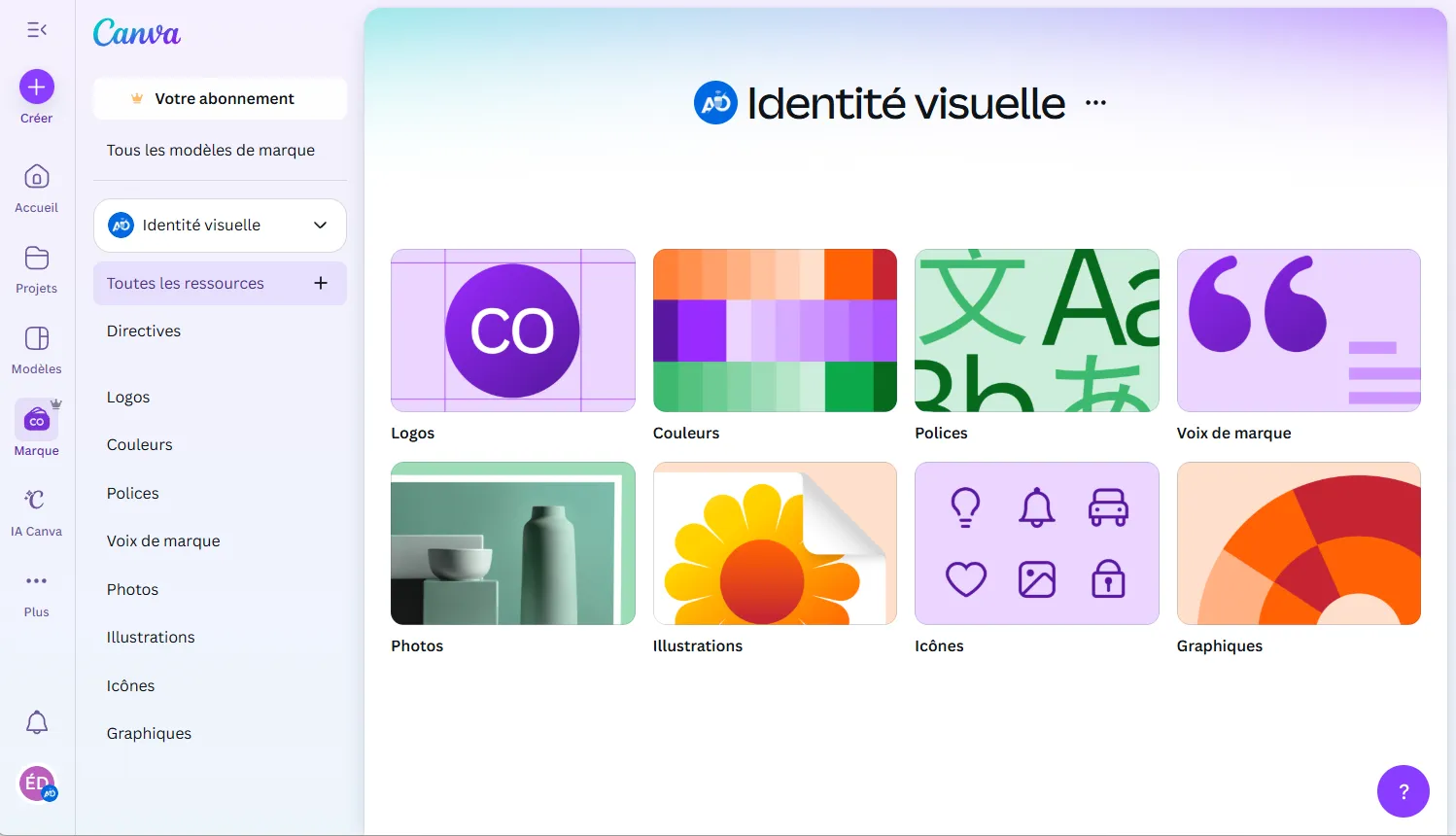This screenshot has height=836, width=1456.
Task: Click the Plus ellipsis icon in the sidebar
Action: point(36,580)
